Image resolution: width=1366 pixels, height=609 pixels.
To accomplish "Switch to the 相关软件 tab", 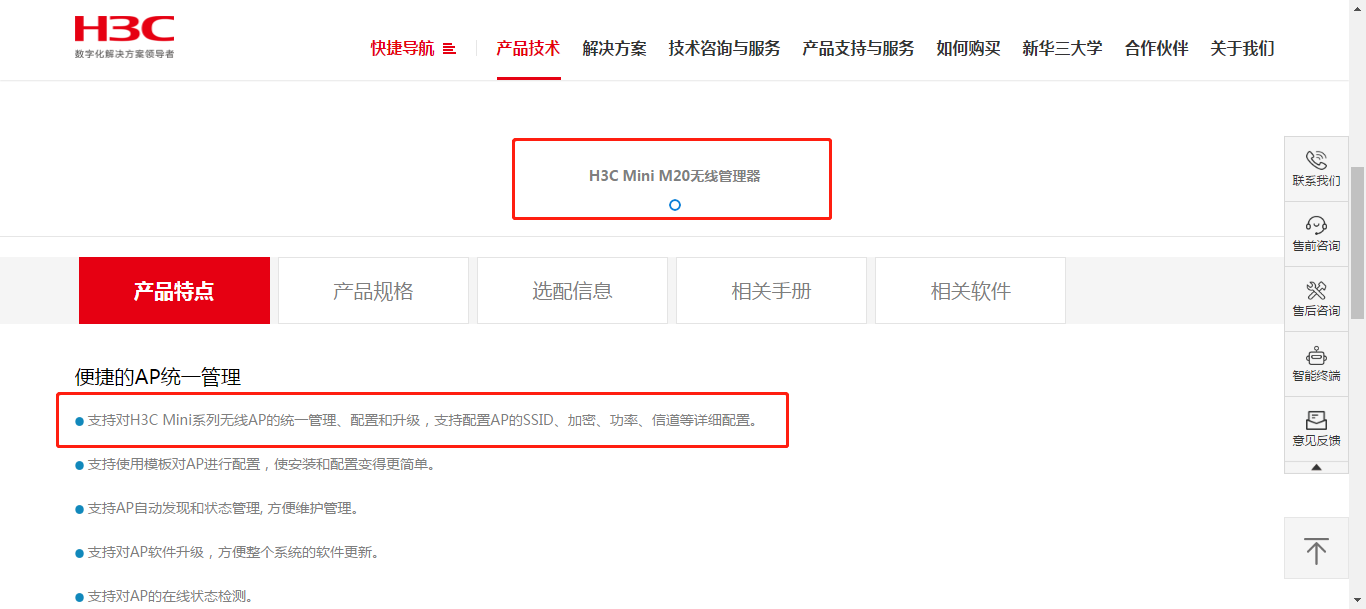I will click(970, 291).
